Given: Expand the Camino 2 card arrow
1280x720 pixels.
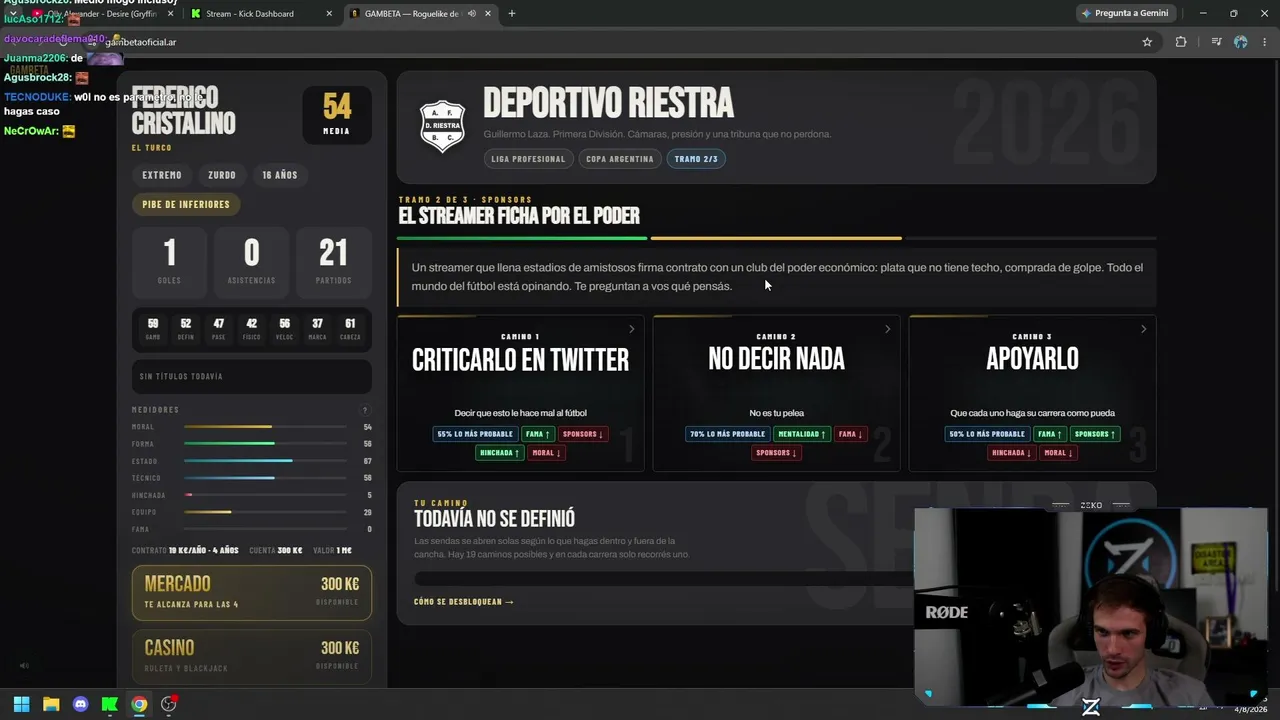Looking at the screenshot, I should 887,329.
